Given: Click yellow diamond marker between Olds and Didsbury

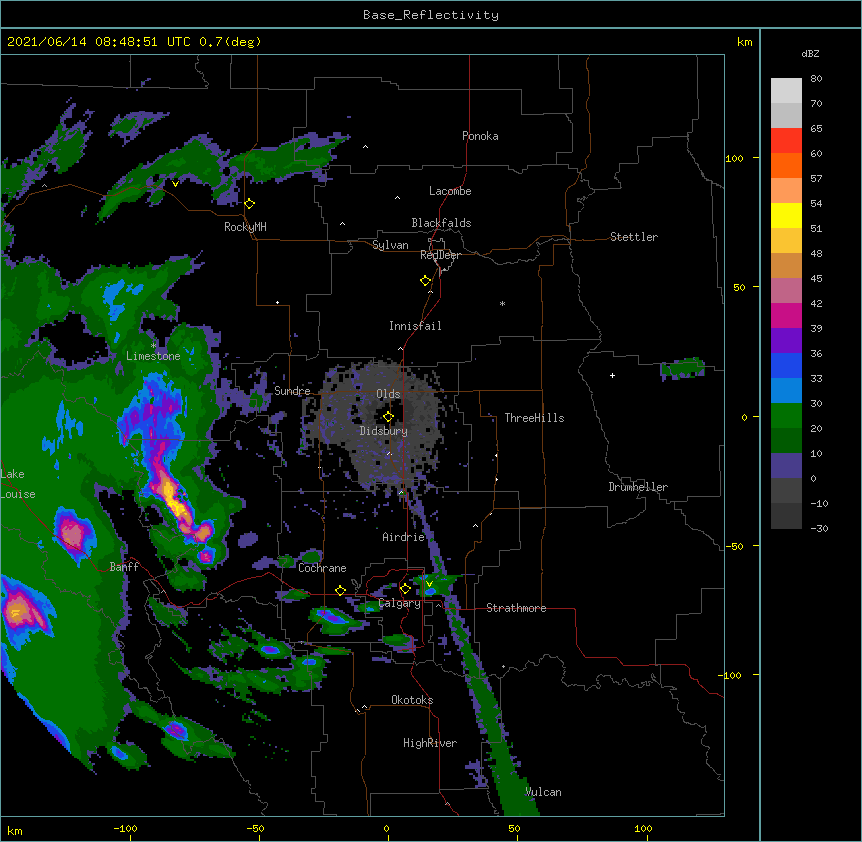Looking at the screenshot, I should pos(388,417).
